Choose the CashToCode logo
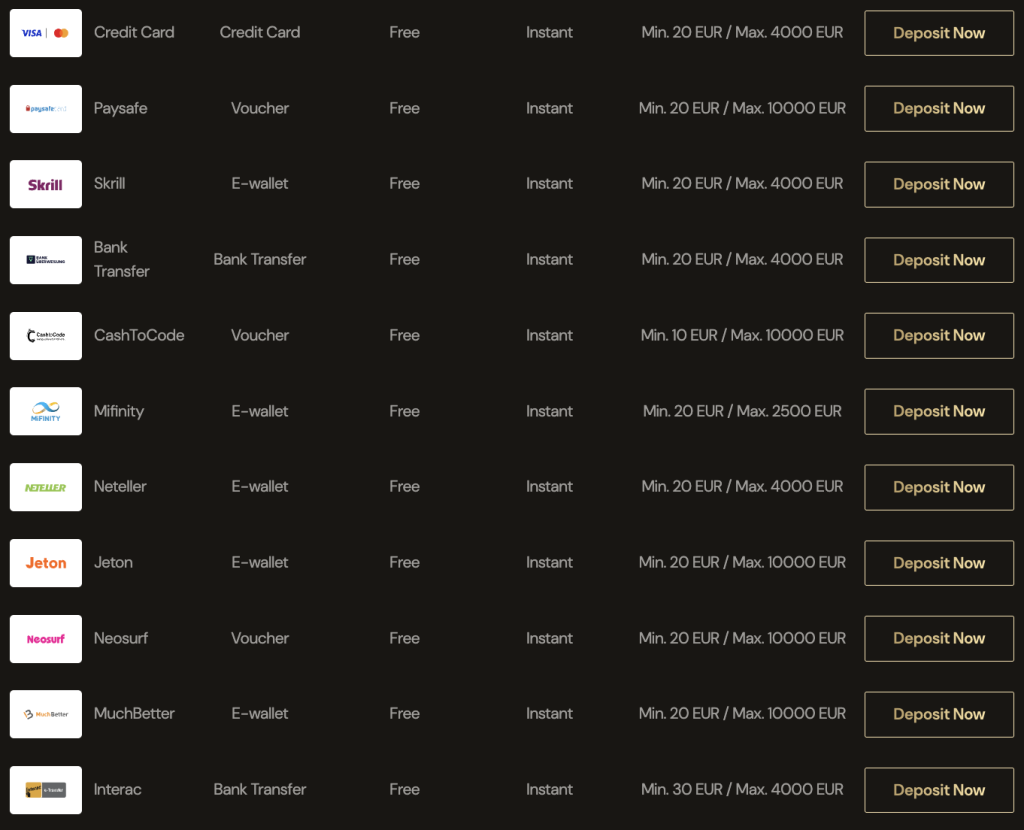The width and height of the screenshot is (1024, 830). click(46, 336)
